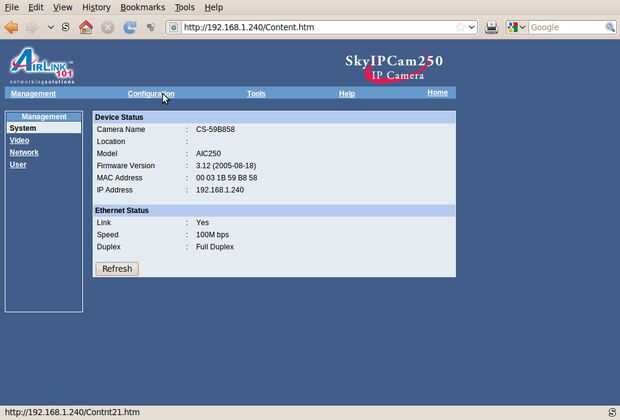Screen dimensions: 620x420
Task: Click the Camera Name label
Action: pyautogui.click(x=121, y=129)
